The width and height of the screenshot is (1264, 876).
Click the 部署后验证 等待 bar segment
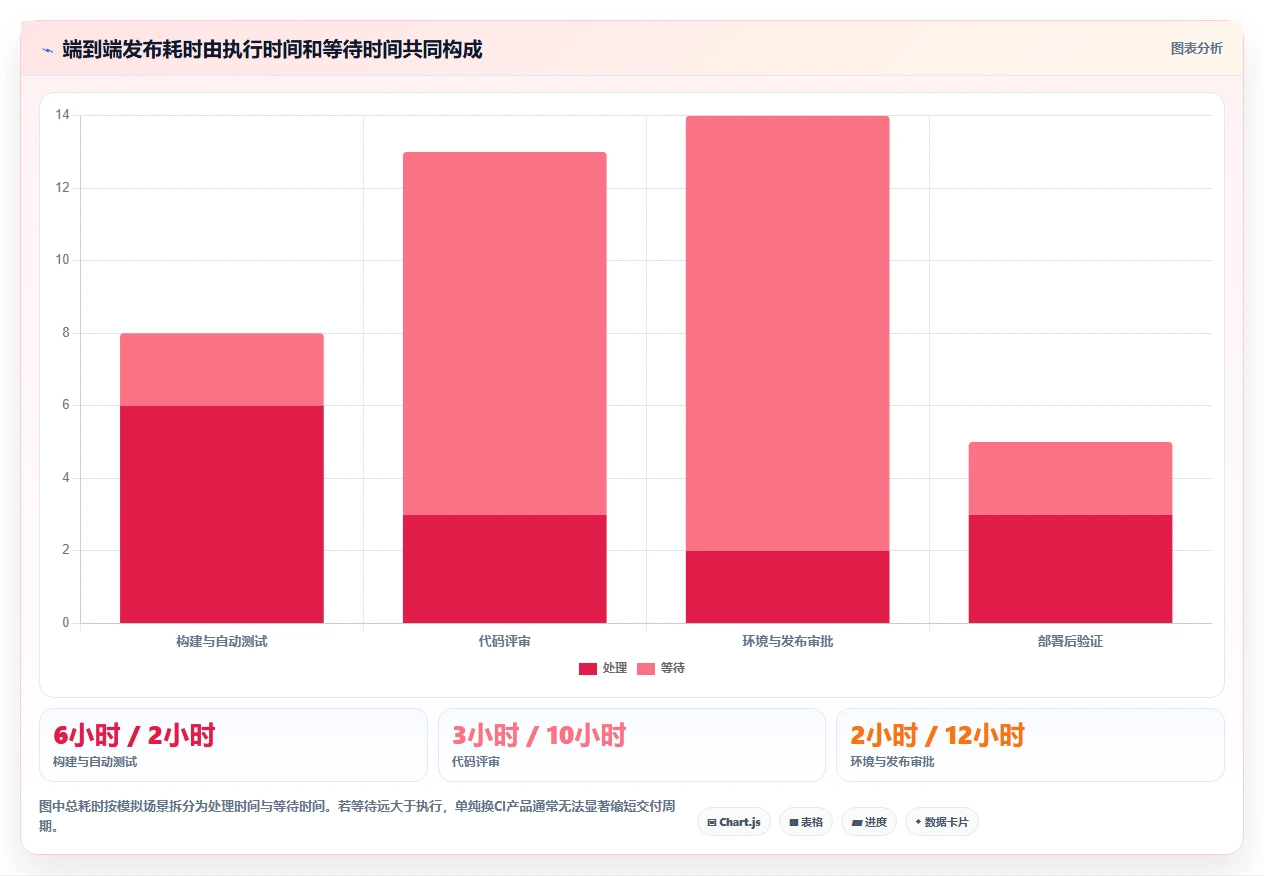tap(1070, 478)
